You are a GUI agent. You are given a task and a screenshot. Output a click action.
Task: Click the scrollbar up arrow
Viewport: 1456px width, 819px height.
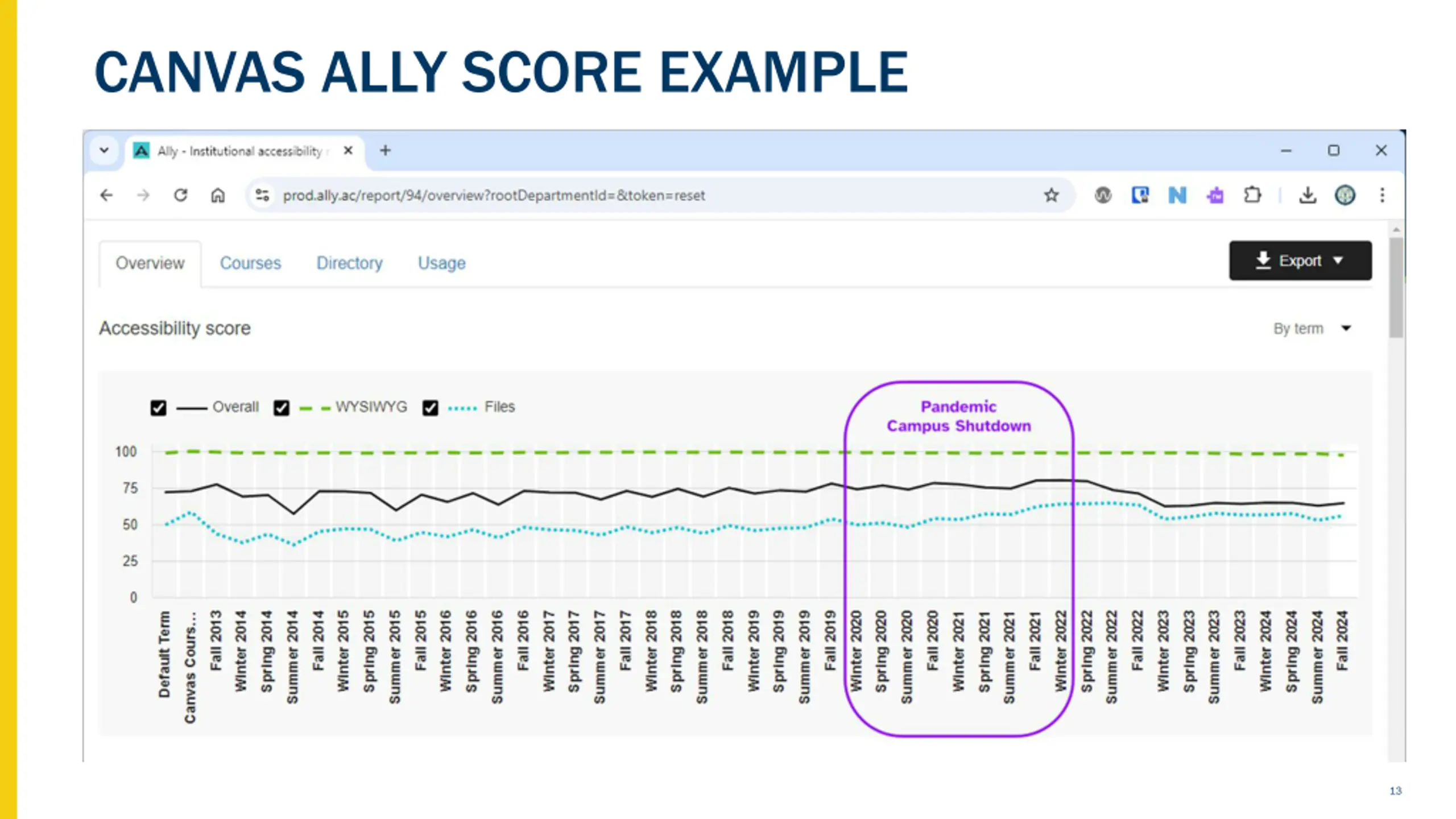(1396, 230)
